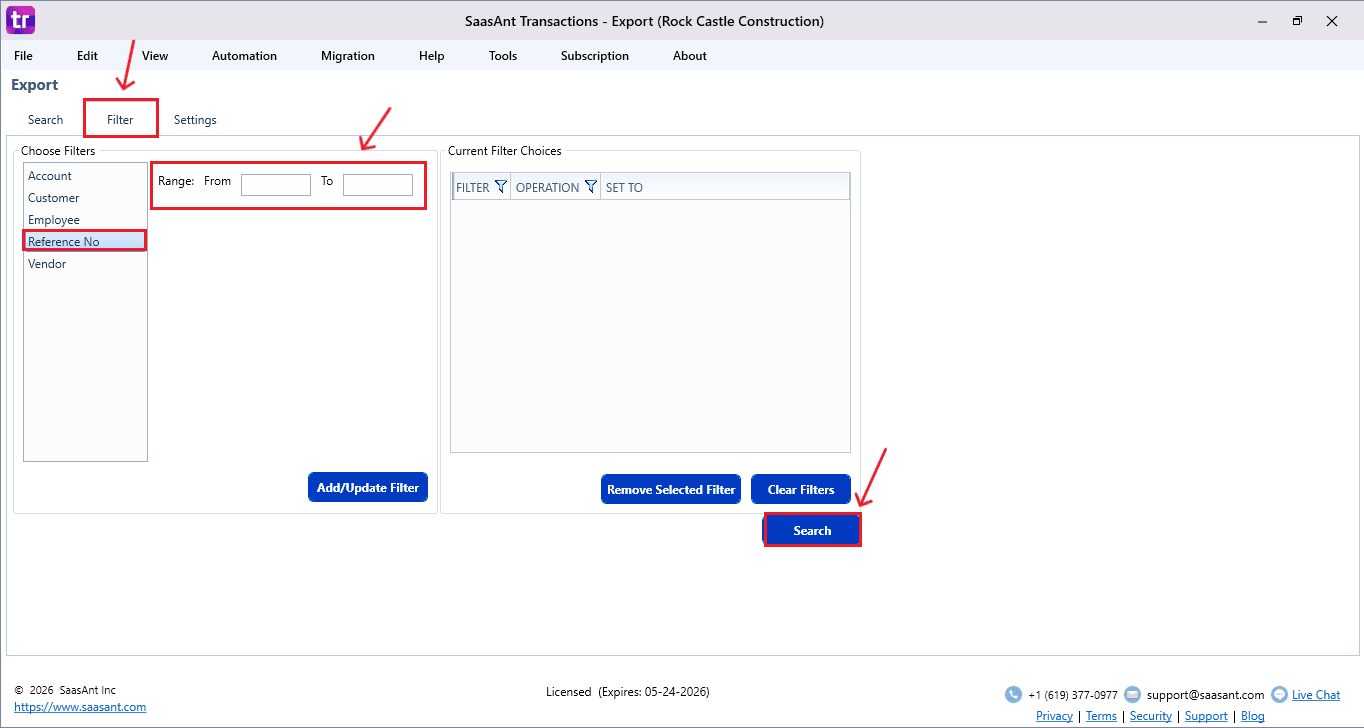Image resolution: width=1364 pixels, height=728 pixels.
Task: Click the phone icon in the footer
Action: pyautogui.click(x=1013, y=695)
